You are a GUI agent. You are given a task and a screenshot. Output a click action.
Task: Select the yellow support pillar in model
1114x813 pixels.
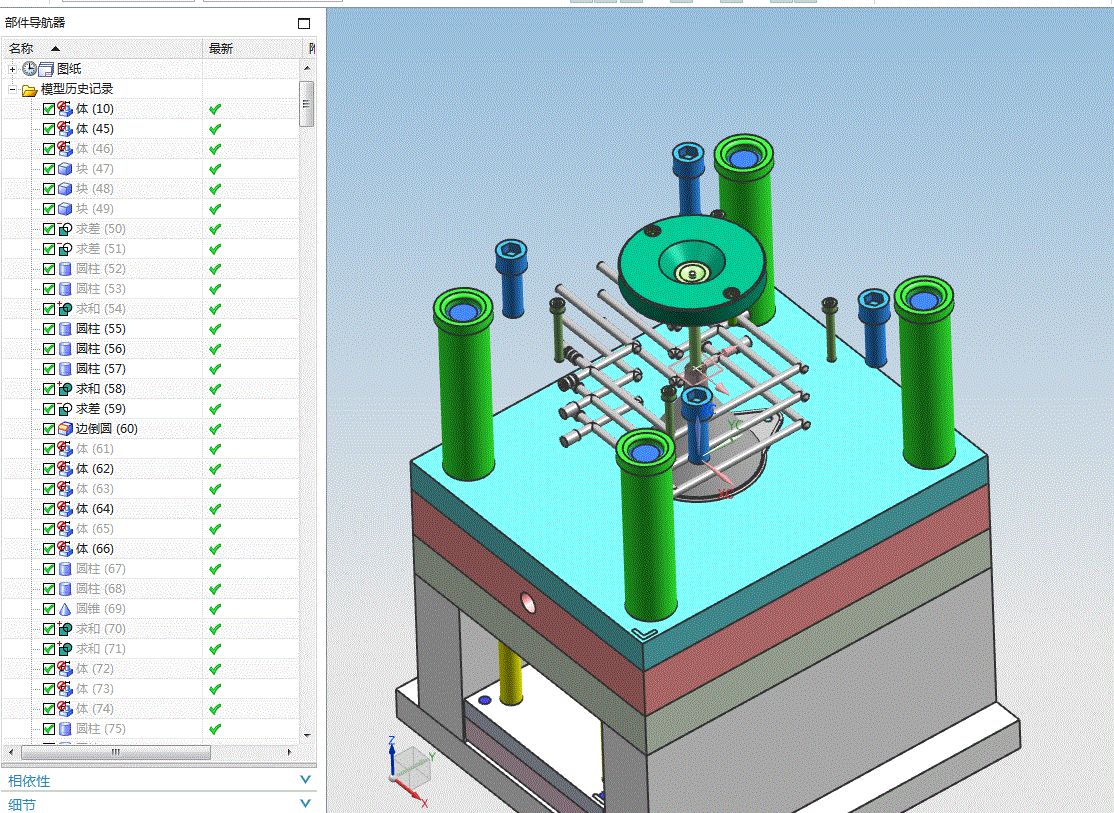[x=510, y=674]
